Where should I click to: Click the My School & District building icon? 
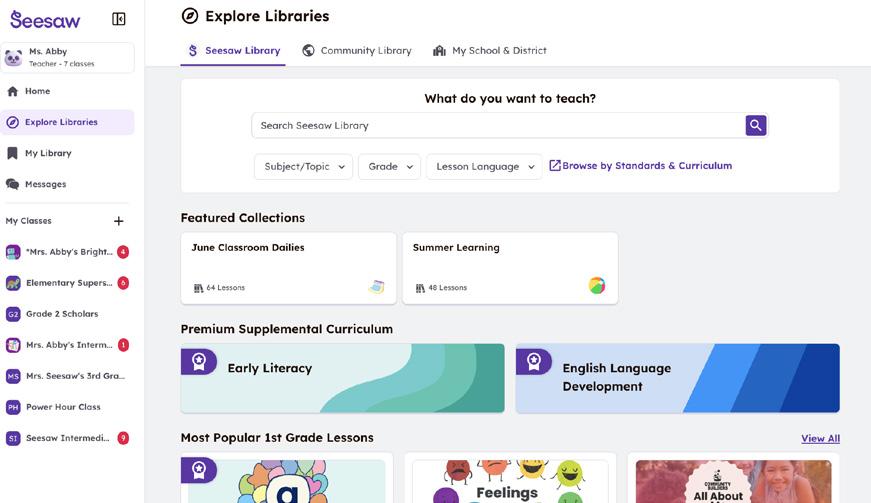click(439, 51)
